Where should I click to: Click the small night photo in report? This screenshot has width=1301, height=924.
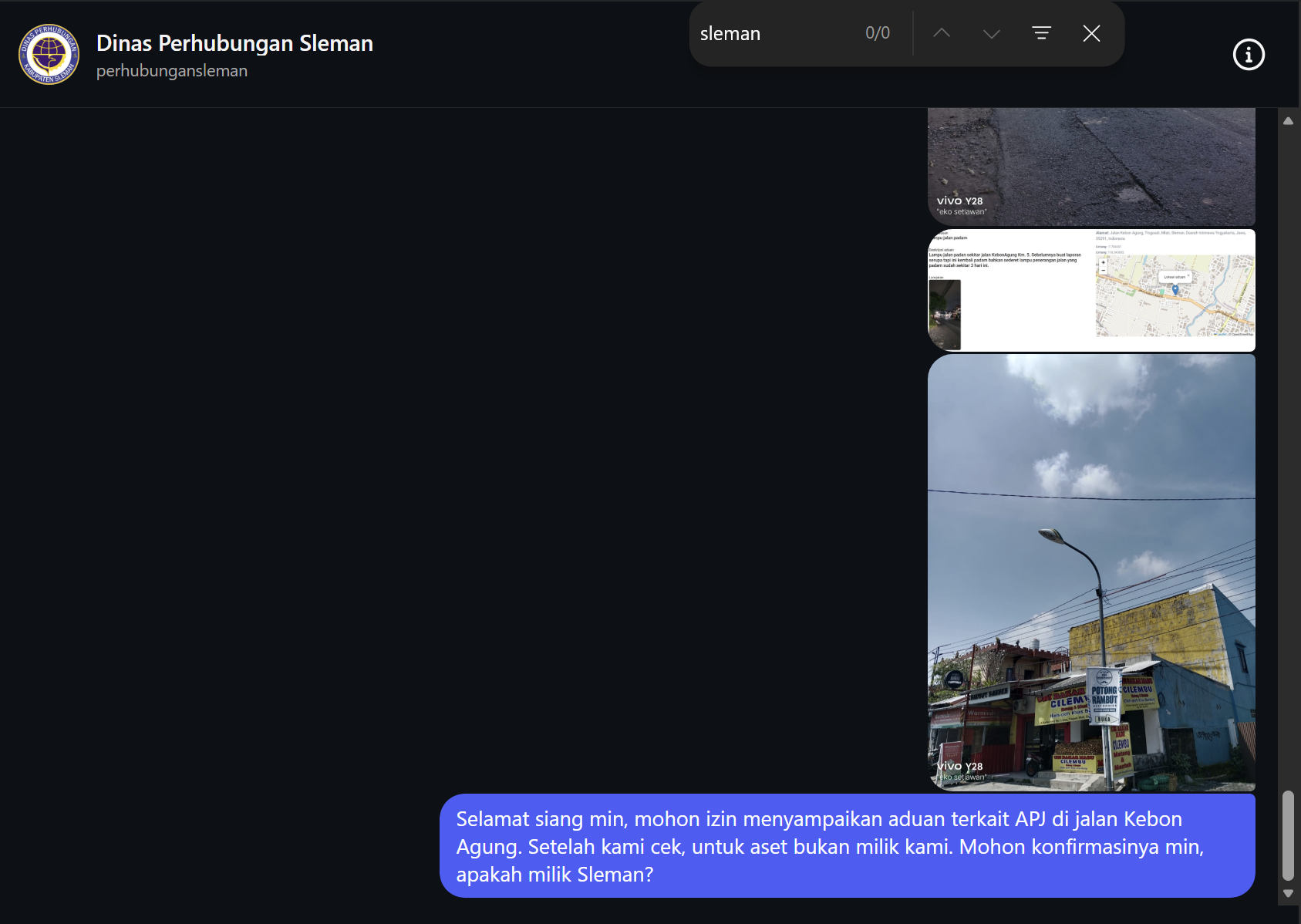point(945,314)
